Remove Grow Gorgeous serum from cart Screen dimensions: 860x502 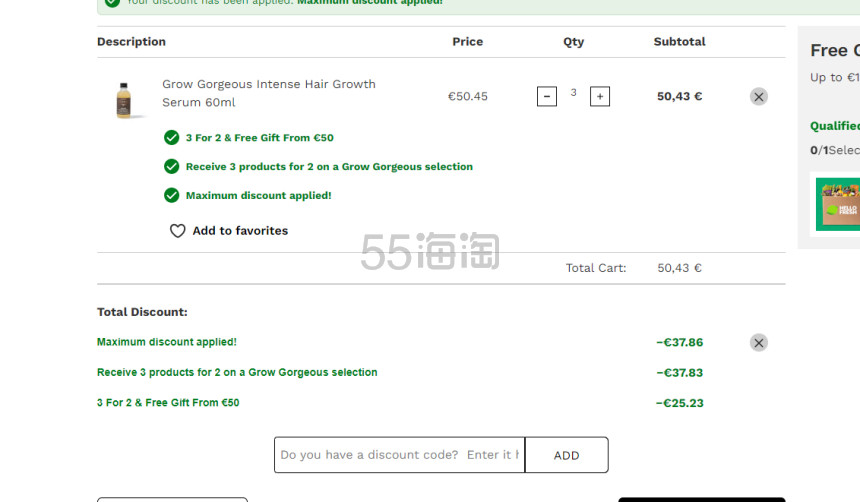pyautogui.click(x=759, y=97)
